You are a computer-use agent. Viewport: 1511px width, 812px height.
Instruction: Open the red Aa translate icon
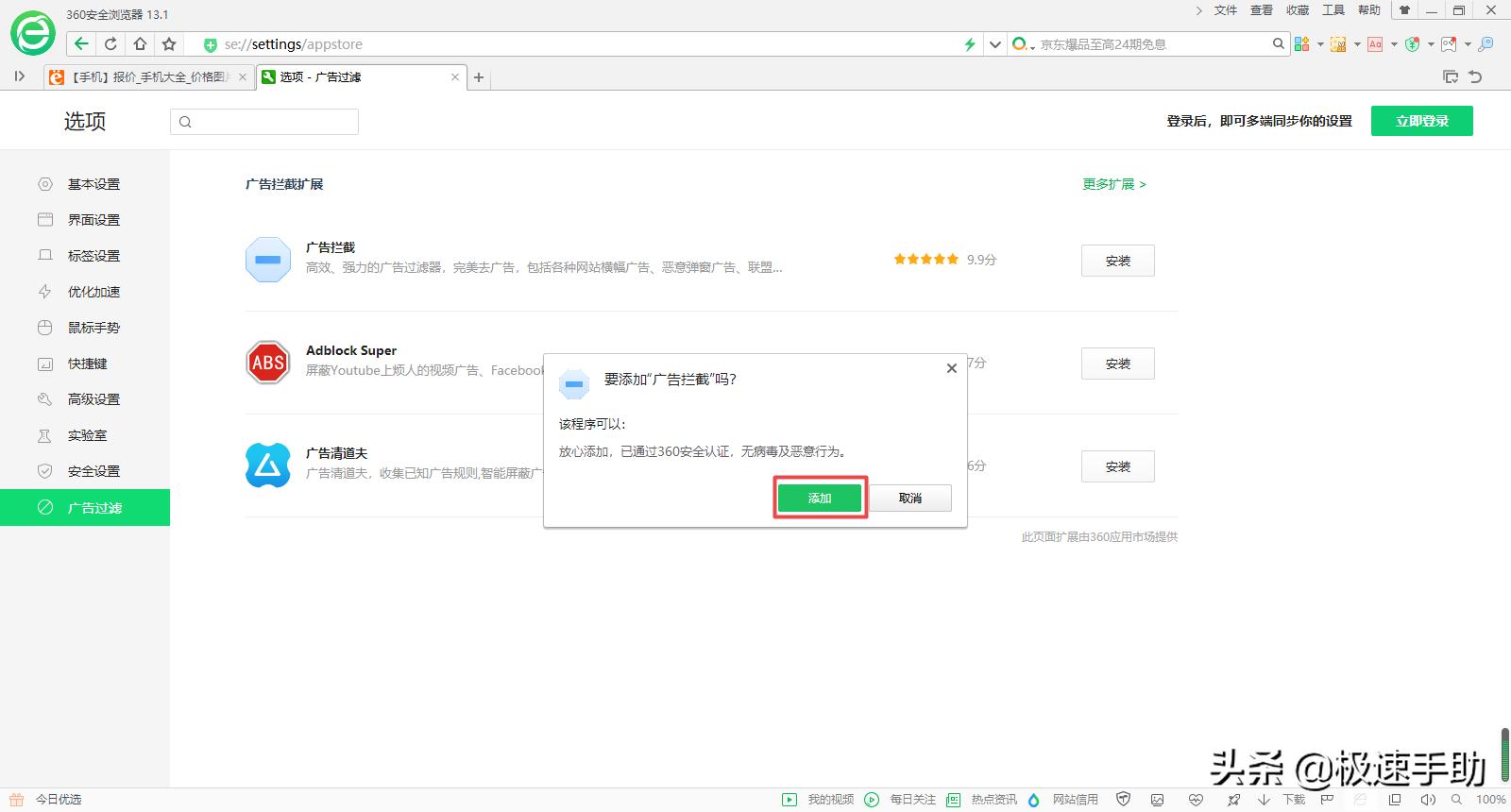coord(1375,44)
